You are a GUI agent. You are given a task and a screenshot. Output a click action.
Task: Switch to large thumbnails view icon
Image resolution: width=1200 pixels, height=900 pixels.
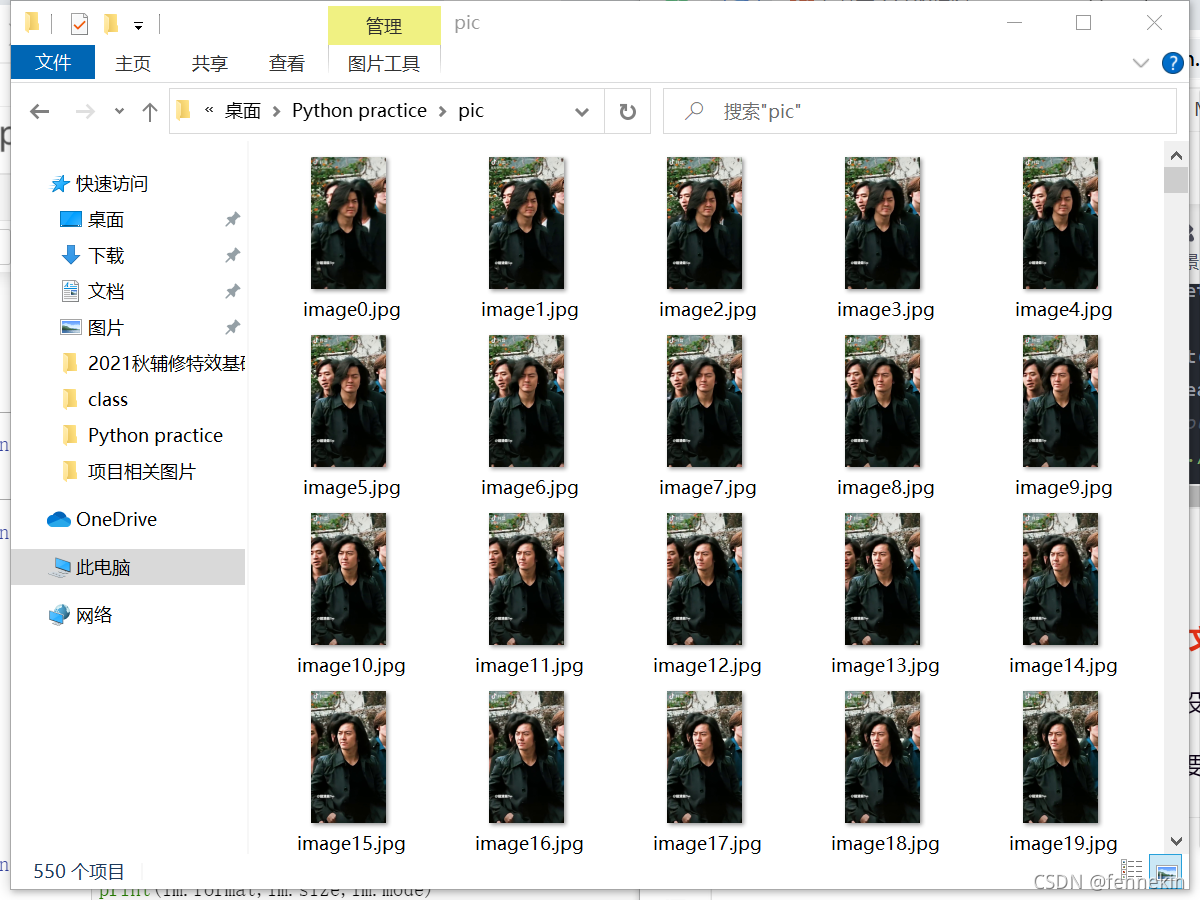pos(1165,871)
